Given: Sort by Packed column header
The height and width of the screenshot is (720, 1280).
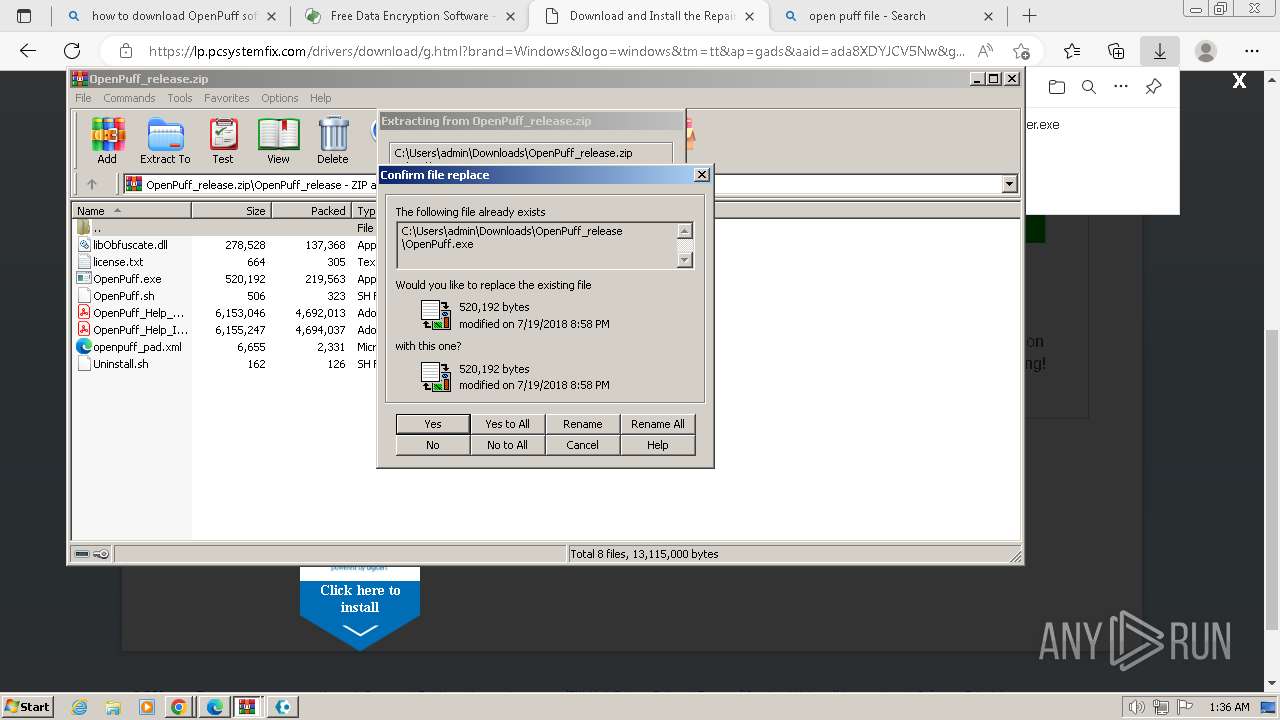Looking at the screenshot, I should click(311, 211).
